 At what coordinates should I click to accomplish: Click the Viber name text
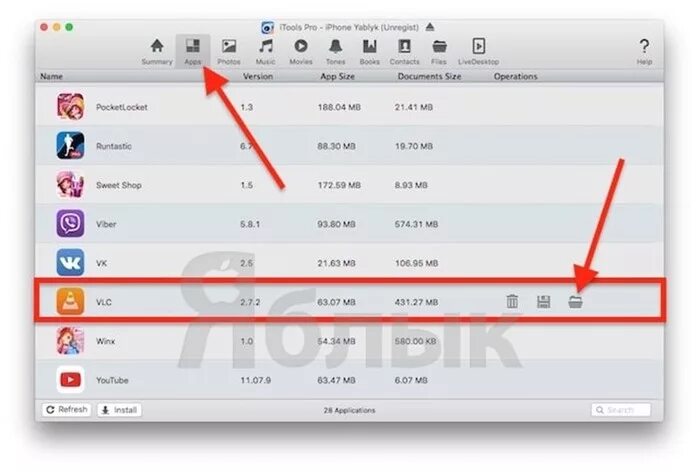[x=106, y=224]
